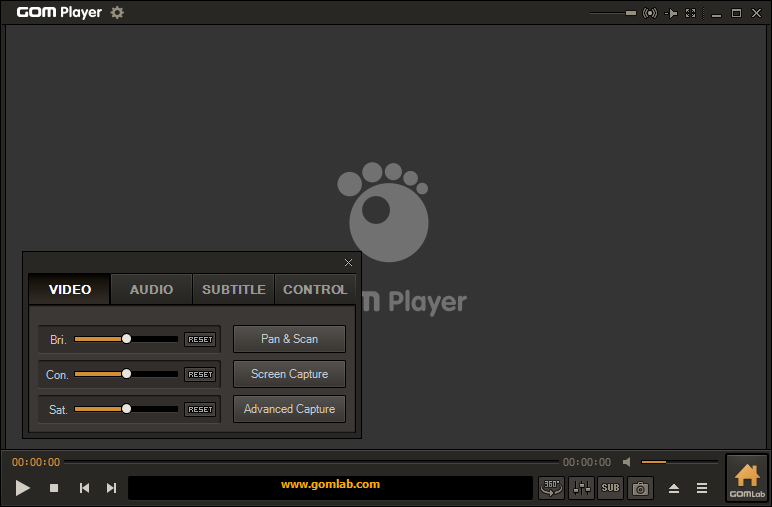This screenshot has height=507, width=772.
Task: Play the media
Action: (x=22, y=488)
